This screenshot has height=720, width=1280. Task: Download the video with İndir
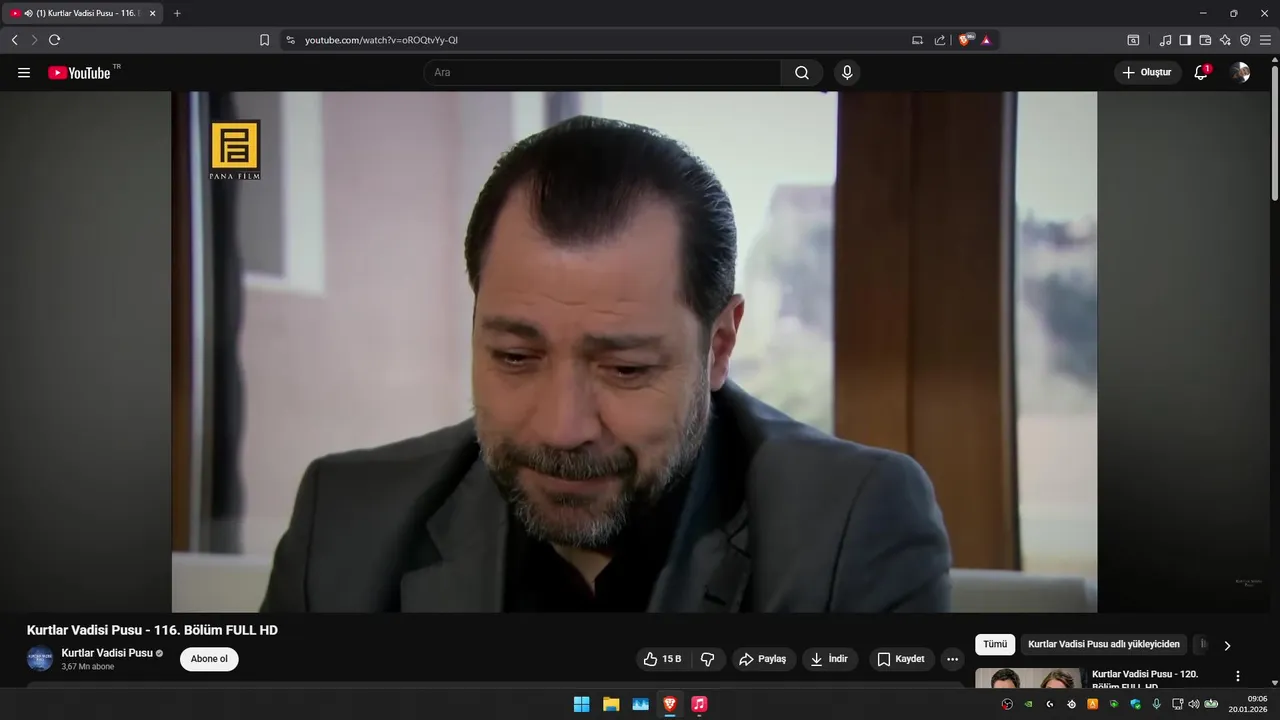(x=830, y=659)
